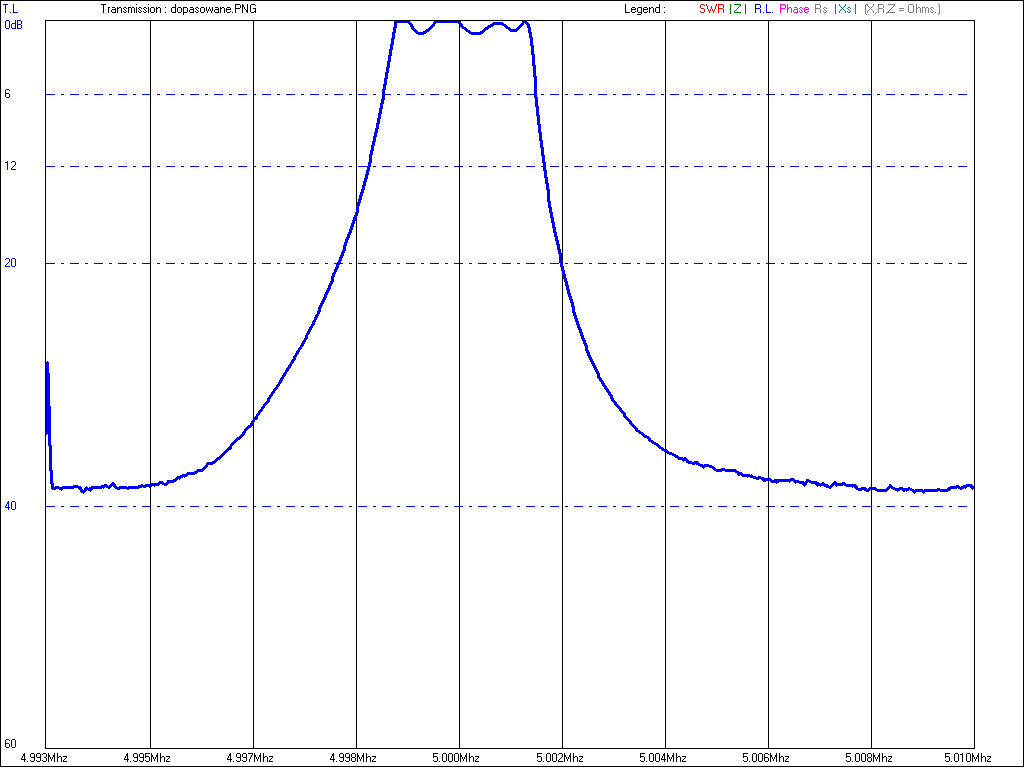Click the 4.993Mhz start frequency label
Viewport: 1024px width, 768px height.
(46, 758)
